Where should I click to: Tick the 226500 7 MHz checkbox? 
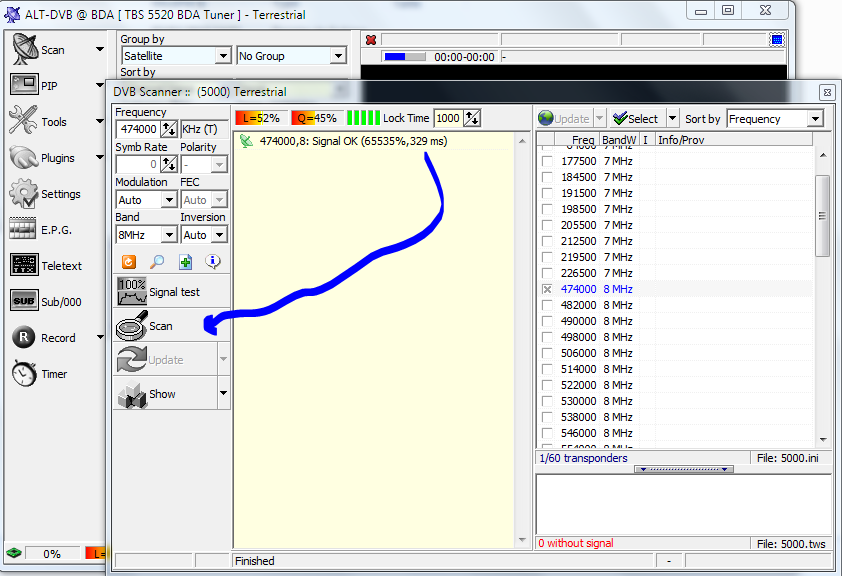click(x=547, y=273)
